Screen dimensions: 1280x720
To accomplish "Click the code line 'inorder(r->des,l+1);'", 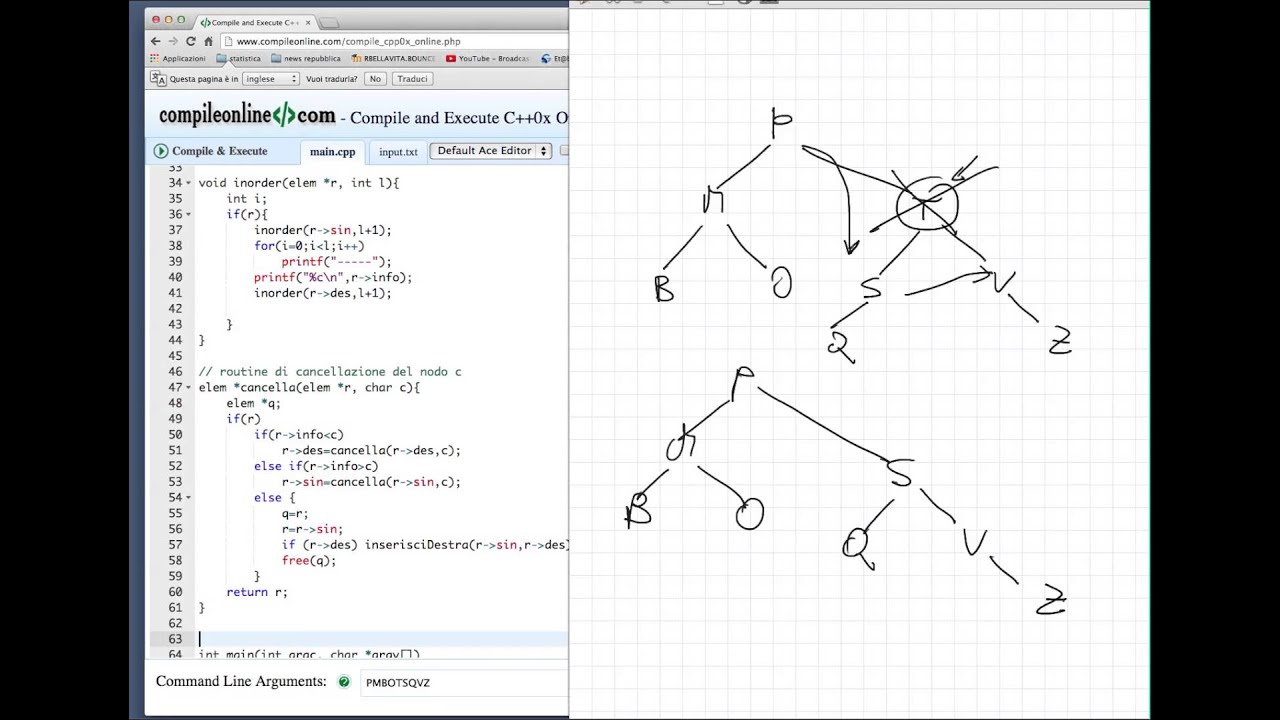I will coord(323,293).
